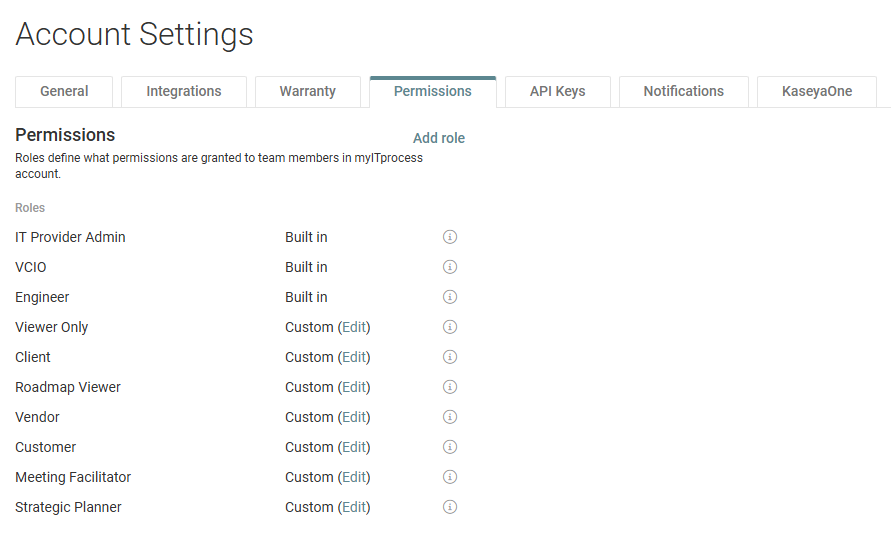Screen dimensions: 891x538
Task: Click Edit link for Roadmap Viewer role
Action: pyautogui.click(x=354, y=387)
